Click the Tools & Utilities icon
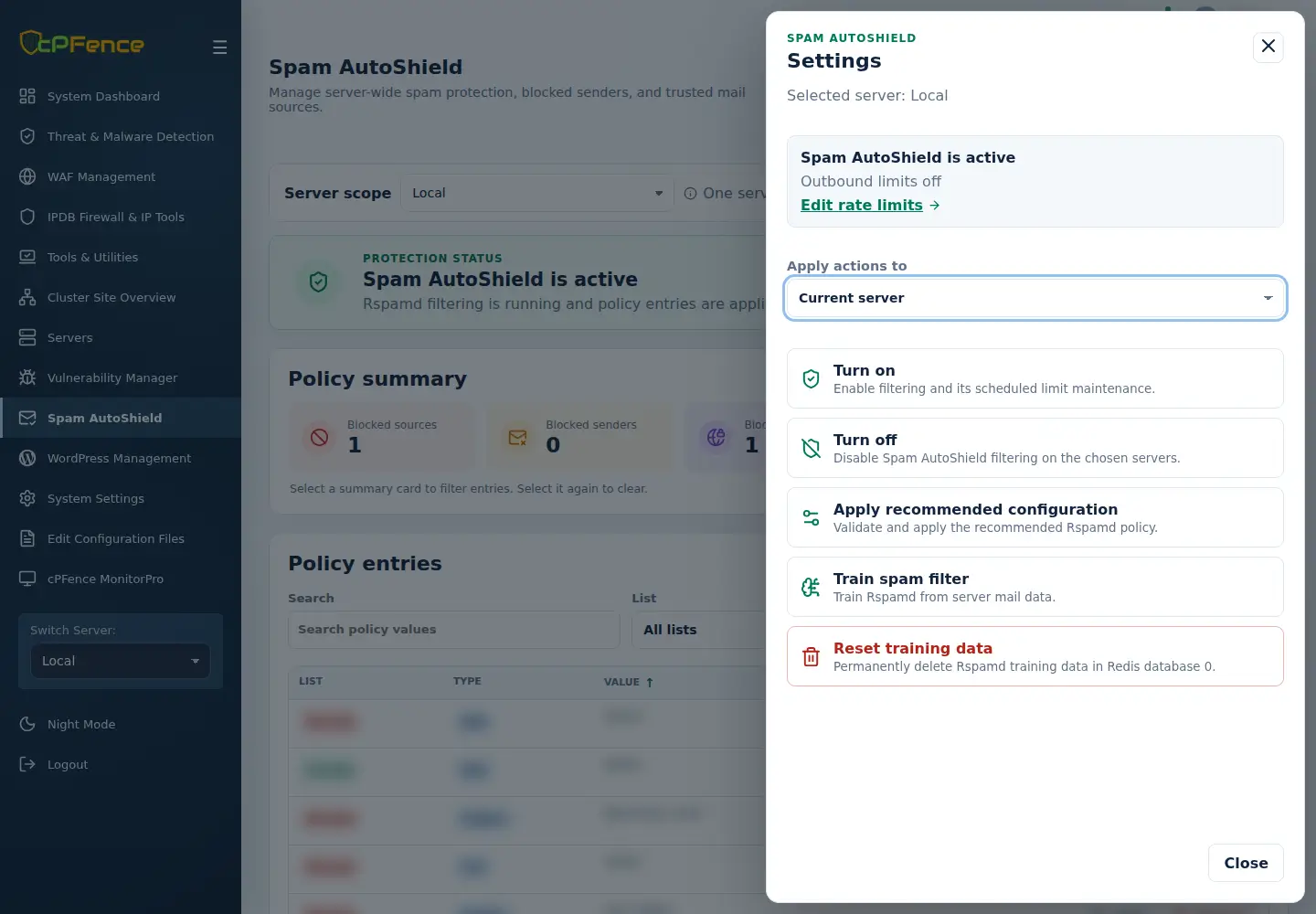Viewport: 1316px width, 914px height. point(27,257)
